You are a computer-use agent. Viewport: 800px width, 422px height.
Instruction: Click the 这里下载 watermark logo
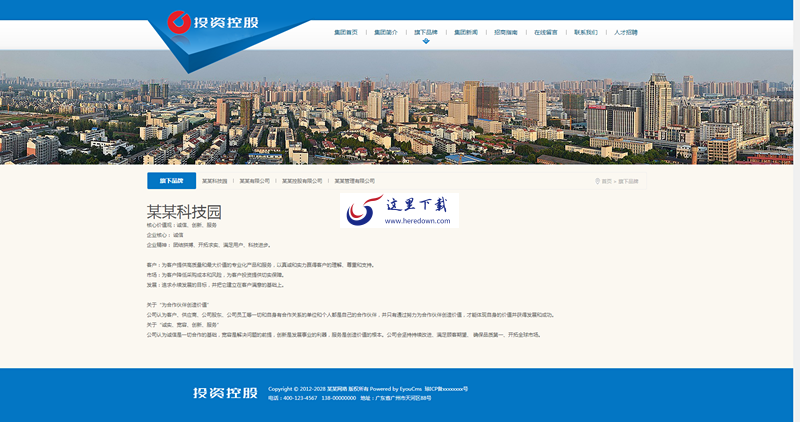399,210
